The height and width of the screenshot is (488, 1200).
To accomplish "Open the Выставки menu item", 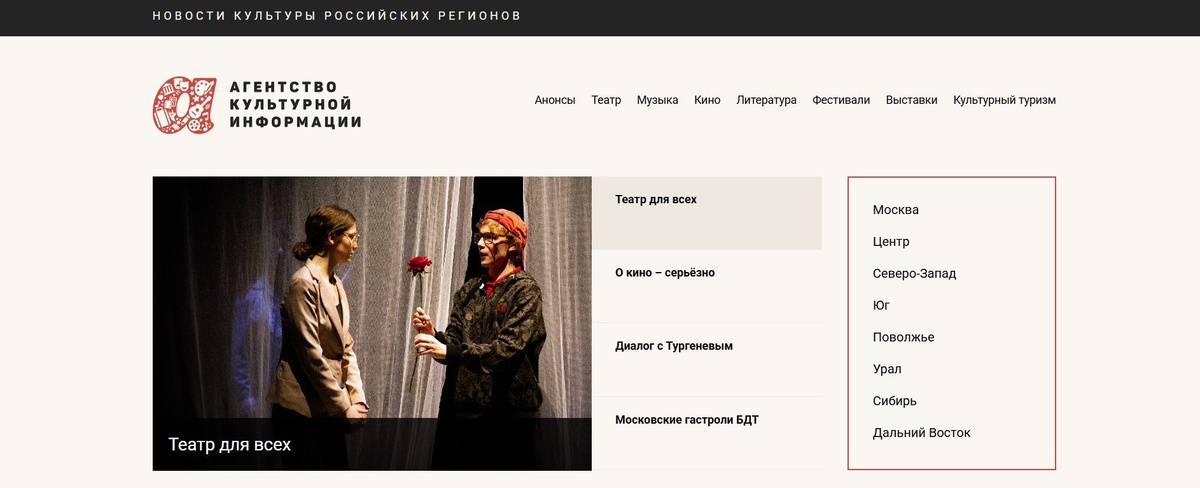I will (x=912, y=100).
